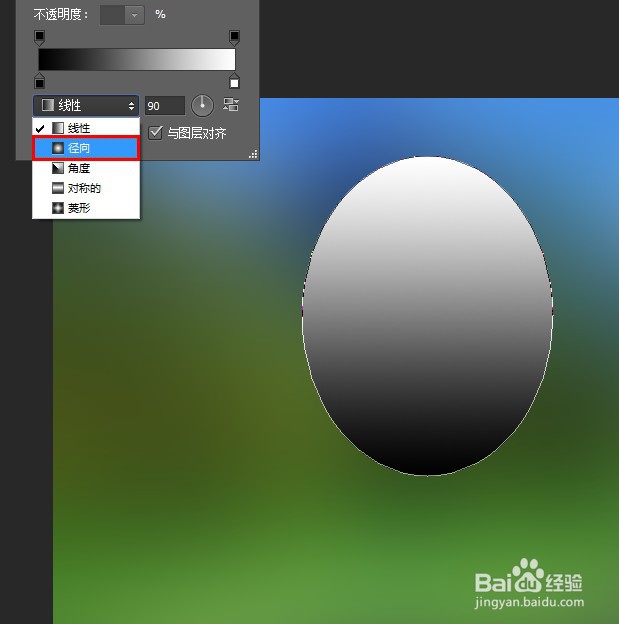Select the bottom-left black color stop
The image size is (619, 624).
tap(39, 81)
